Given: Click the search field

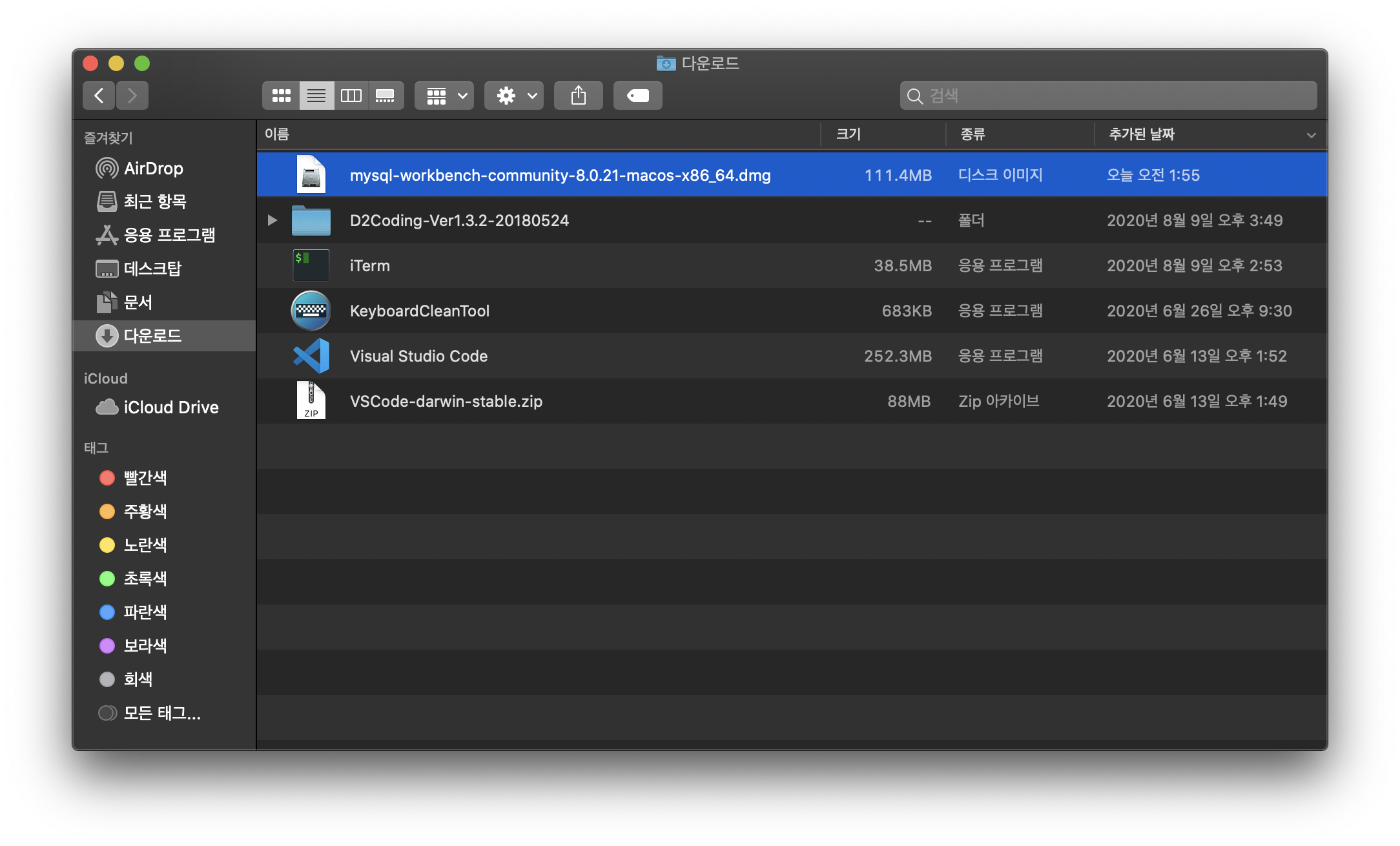Looking at the screenshot, I should [x=1108, y=96].
